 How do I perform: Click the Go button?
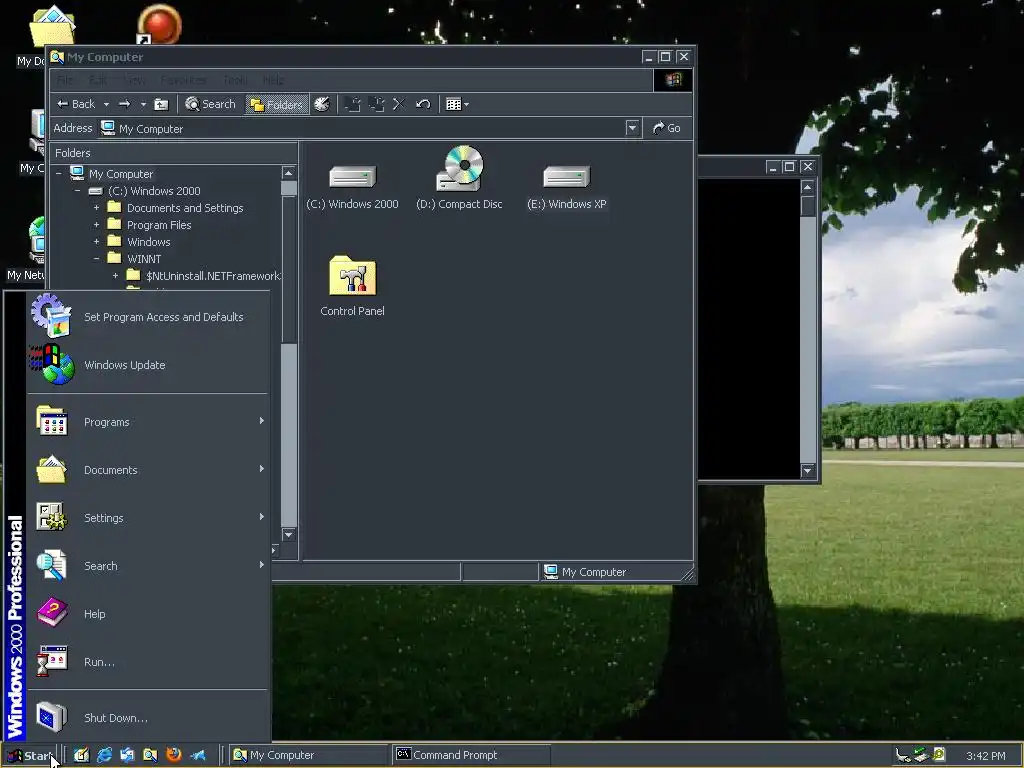coord(667,128)
